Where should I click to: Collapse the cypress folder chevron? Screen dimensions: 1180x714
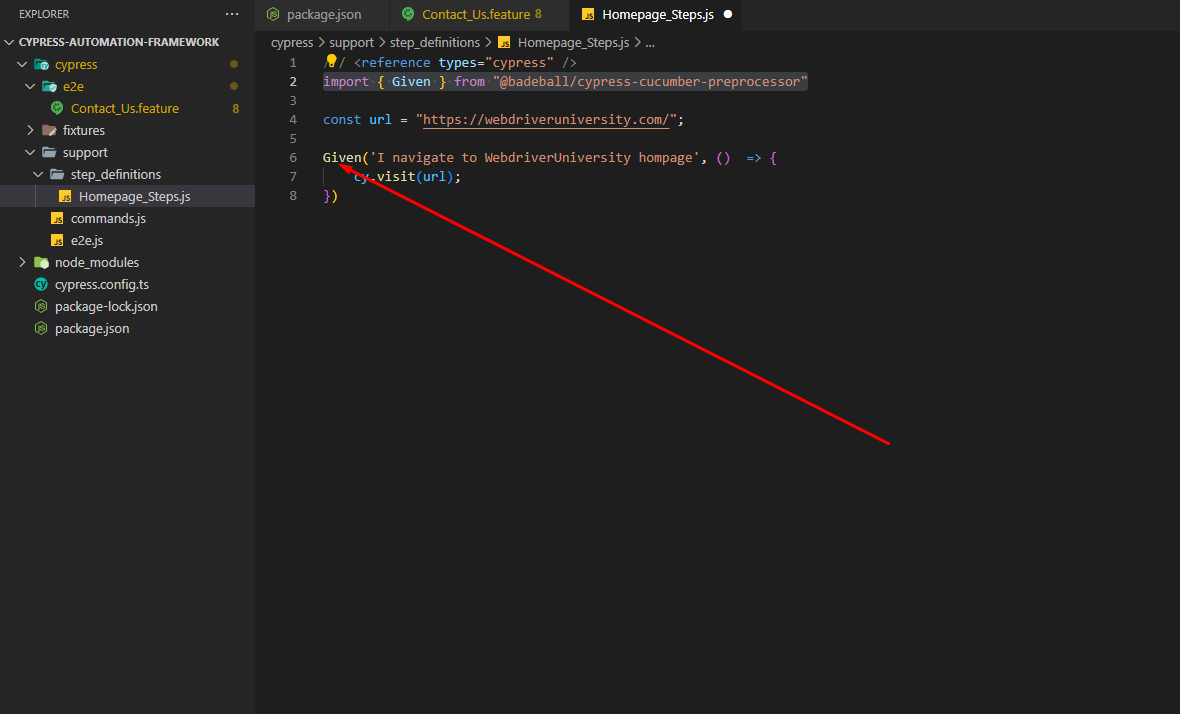click(x=23, y=65)
